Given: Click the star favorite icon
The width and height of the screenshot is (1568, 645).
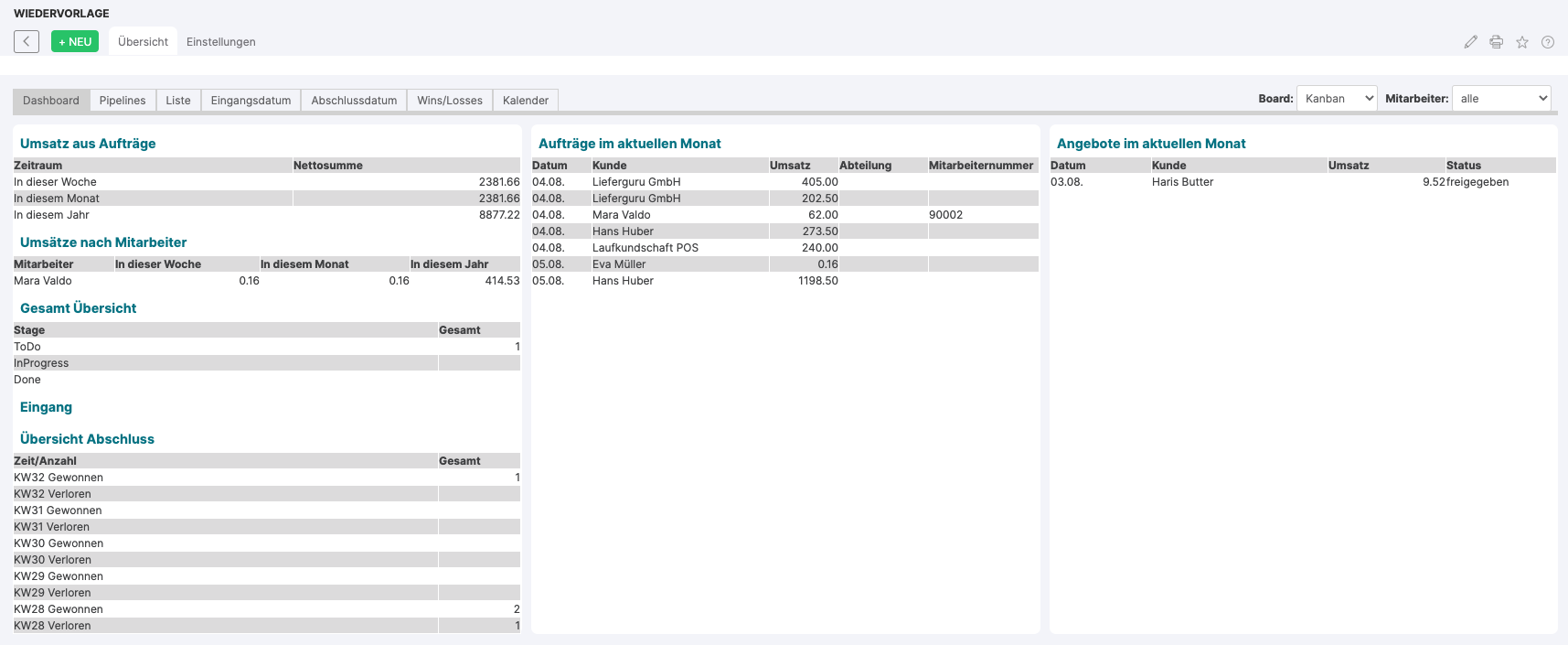Looking at the screenshot, I should (x=1522, y=42).
